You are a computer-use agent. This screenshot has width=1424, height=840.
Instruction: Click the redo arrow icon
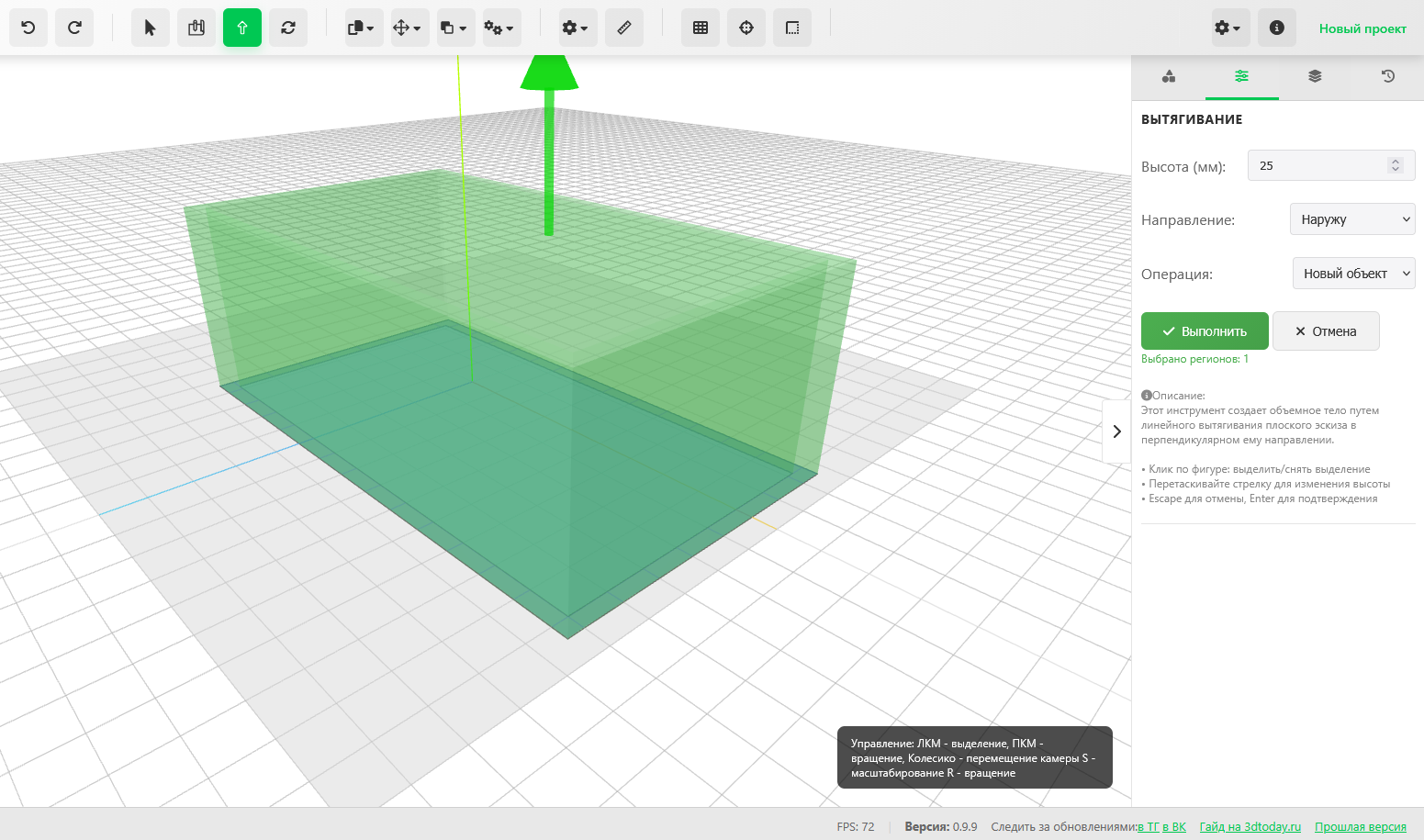tap(74, 28)
